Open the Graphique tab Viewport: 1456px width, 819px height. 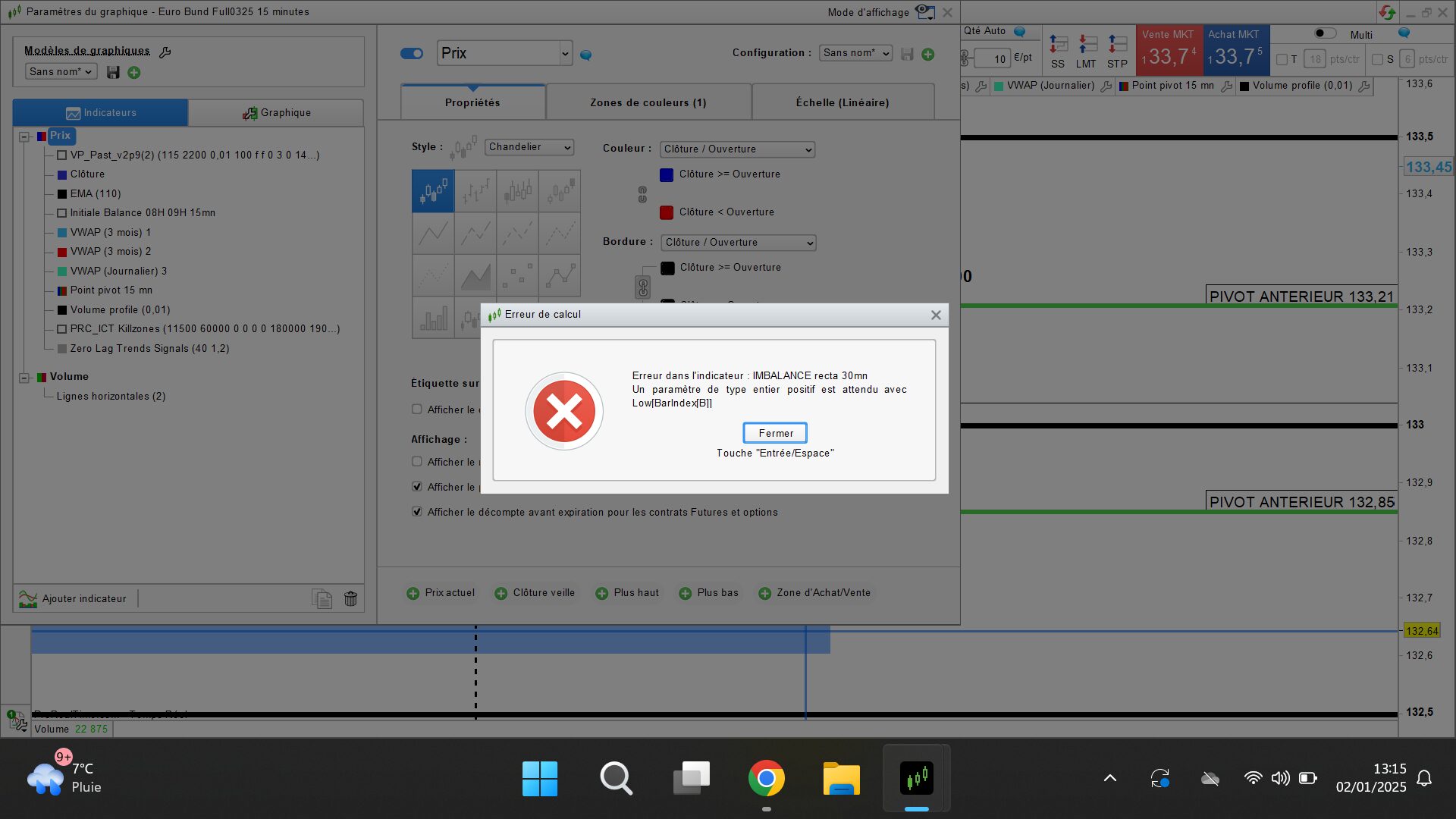[276, 113]
